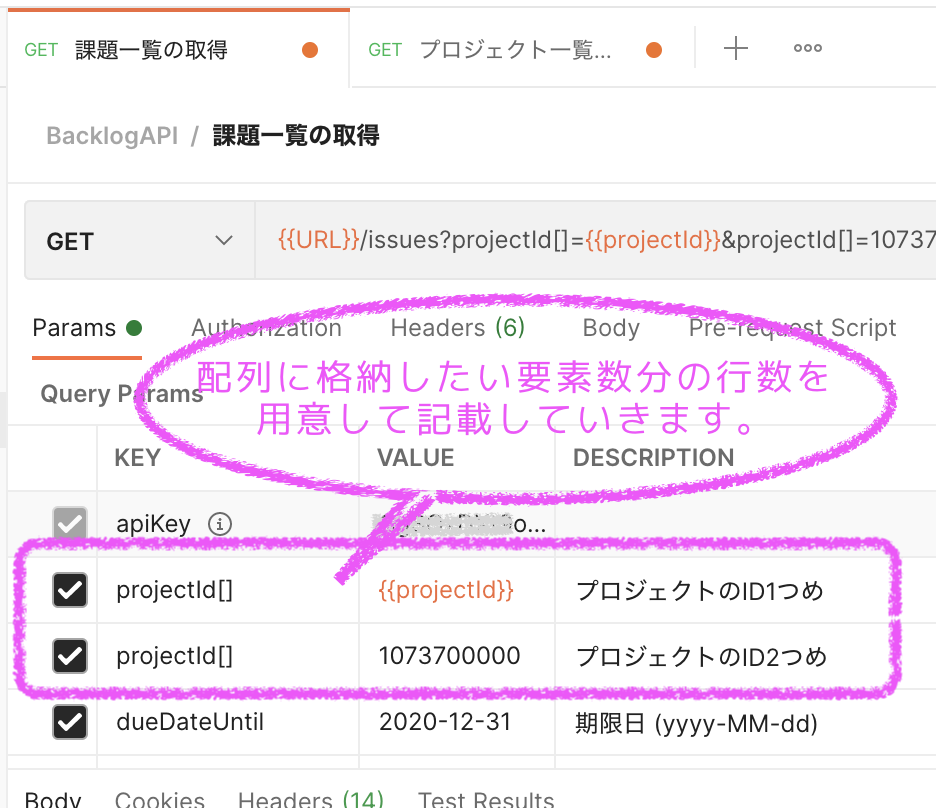Click the GET label on 課題一覧の取得 tab
This screenshot has width=936, height=808.
pyautogui.click(x=41, y=49)
